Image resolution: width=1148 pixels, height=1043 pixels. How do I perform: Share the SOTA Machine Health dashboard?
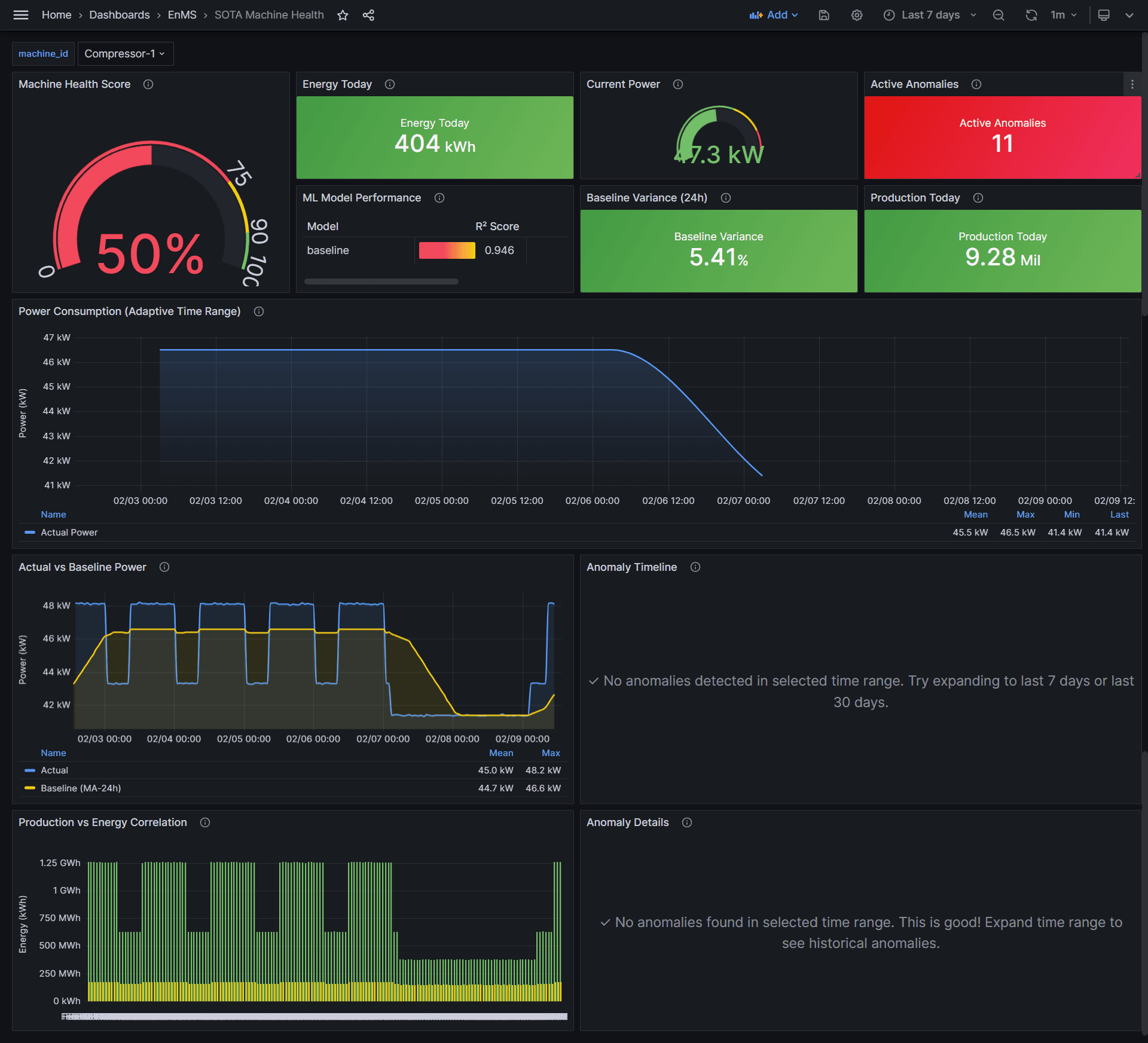[x=368, y=15]
